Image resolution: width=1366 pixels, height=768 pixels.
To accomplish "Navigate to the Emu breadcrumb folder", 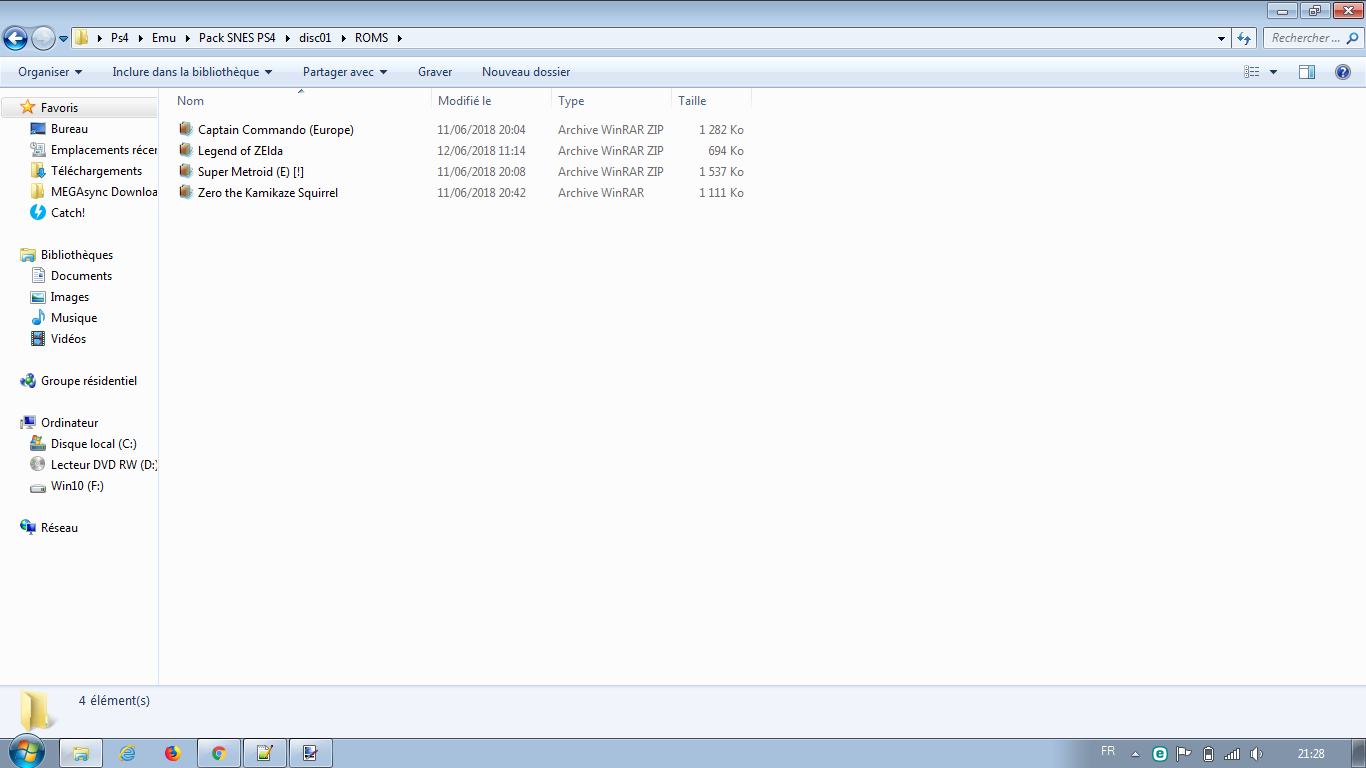I will [164, 38].
